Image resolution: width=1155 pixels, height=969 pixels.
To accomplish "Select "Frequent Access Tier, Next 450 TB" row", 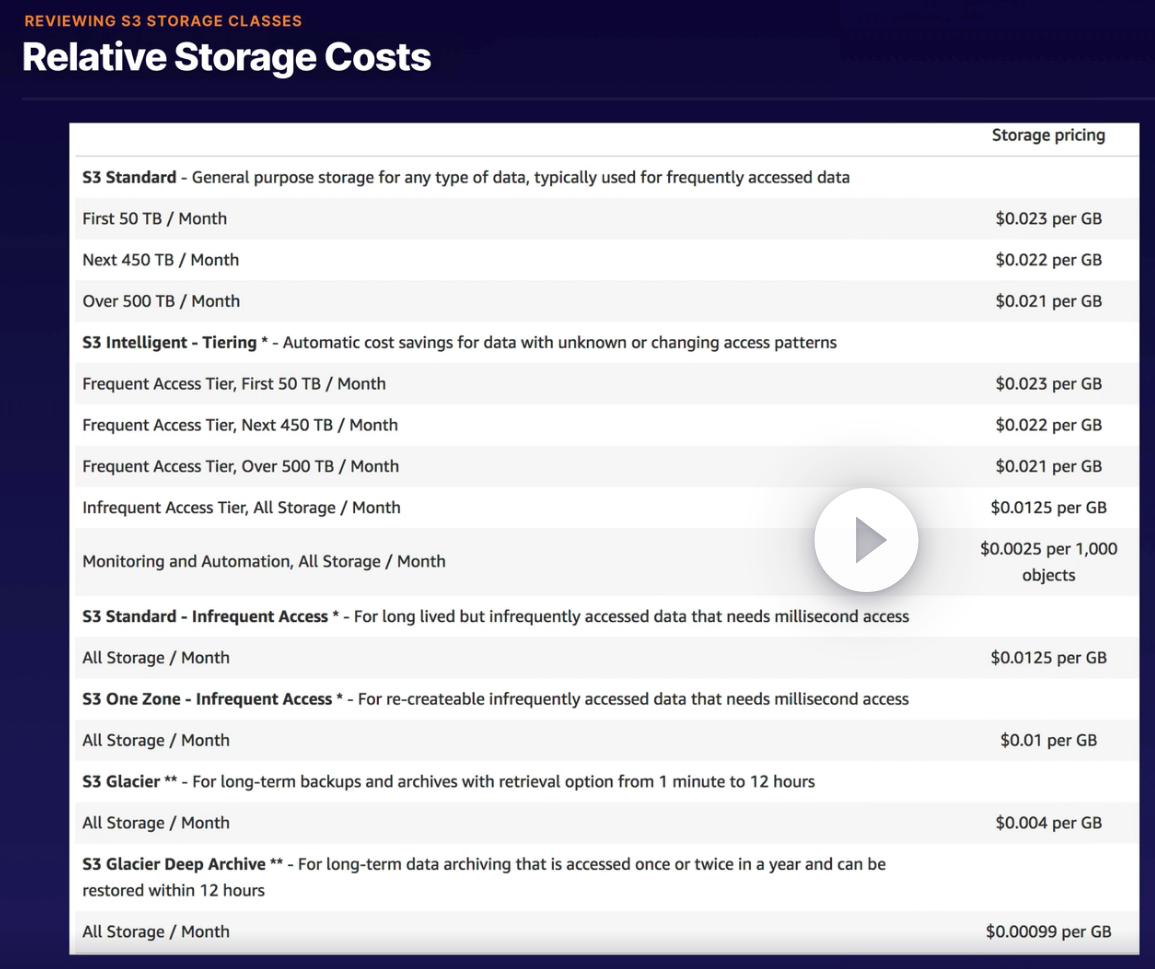I will pyautogui.click(x=240, y=425).
